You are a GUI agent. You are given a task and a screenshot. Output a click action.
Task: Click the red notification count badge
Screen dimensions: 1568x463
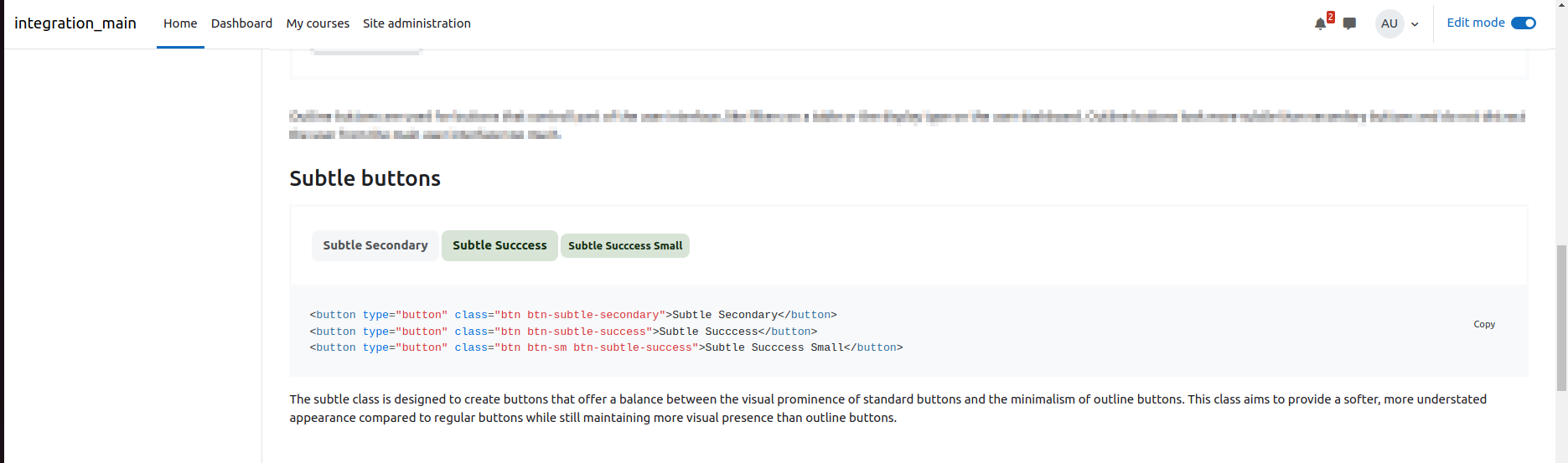click(x=1330, y=17)
